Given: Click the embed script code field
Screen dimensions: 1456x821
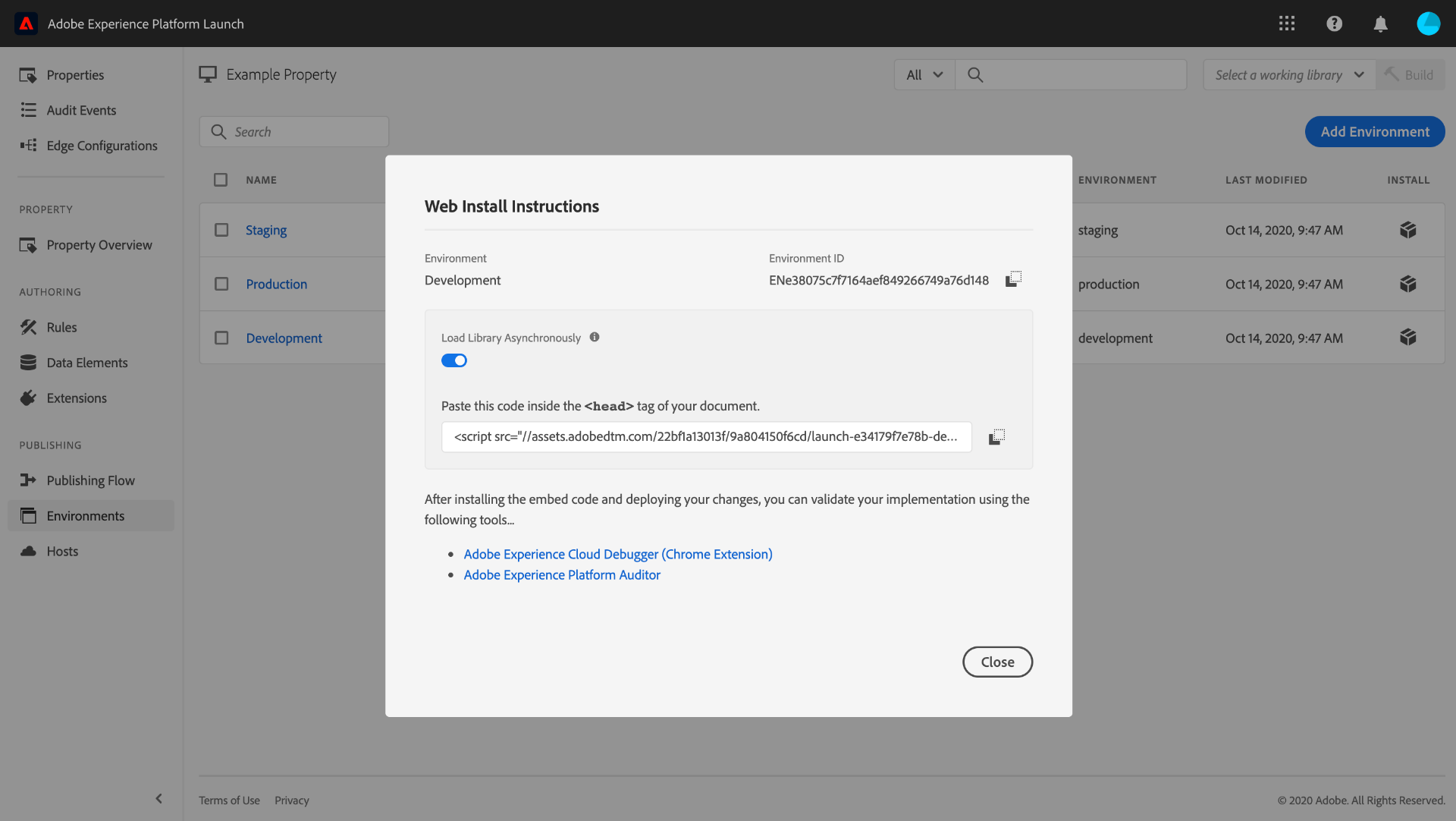Looking at the screenshot, I should [x=705, y=436].
